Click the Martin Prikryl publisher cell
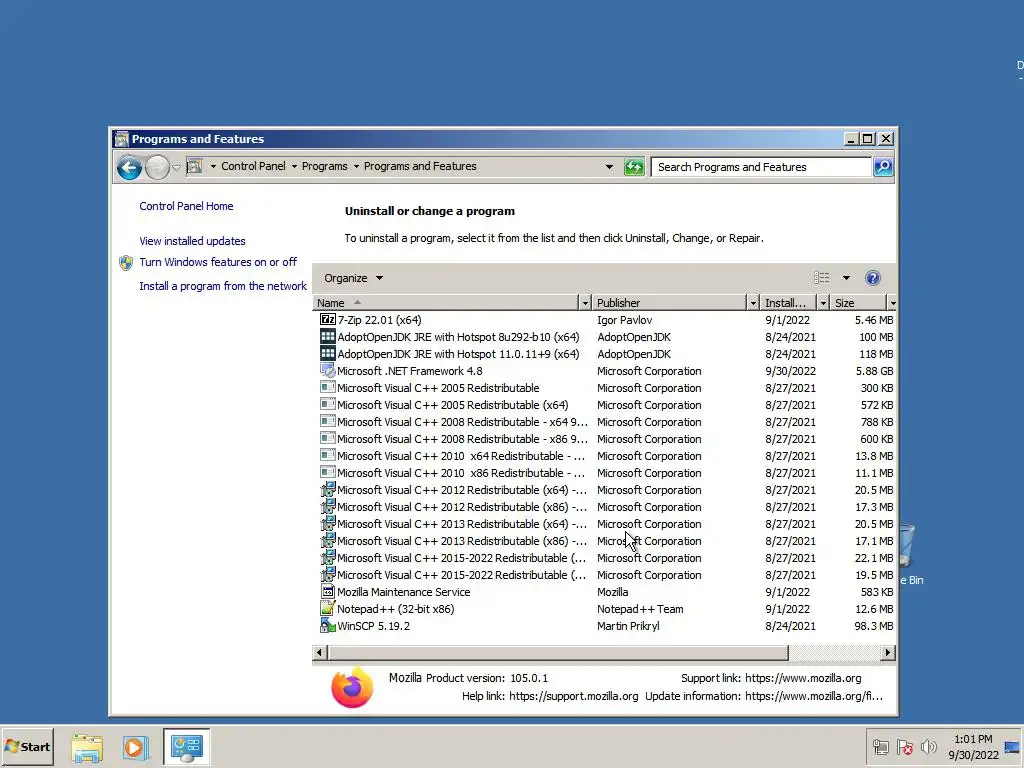Screen dimensions: 1024x768 pos(628,626)
